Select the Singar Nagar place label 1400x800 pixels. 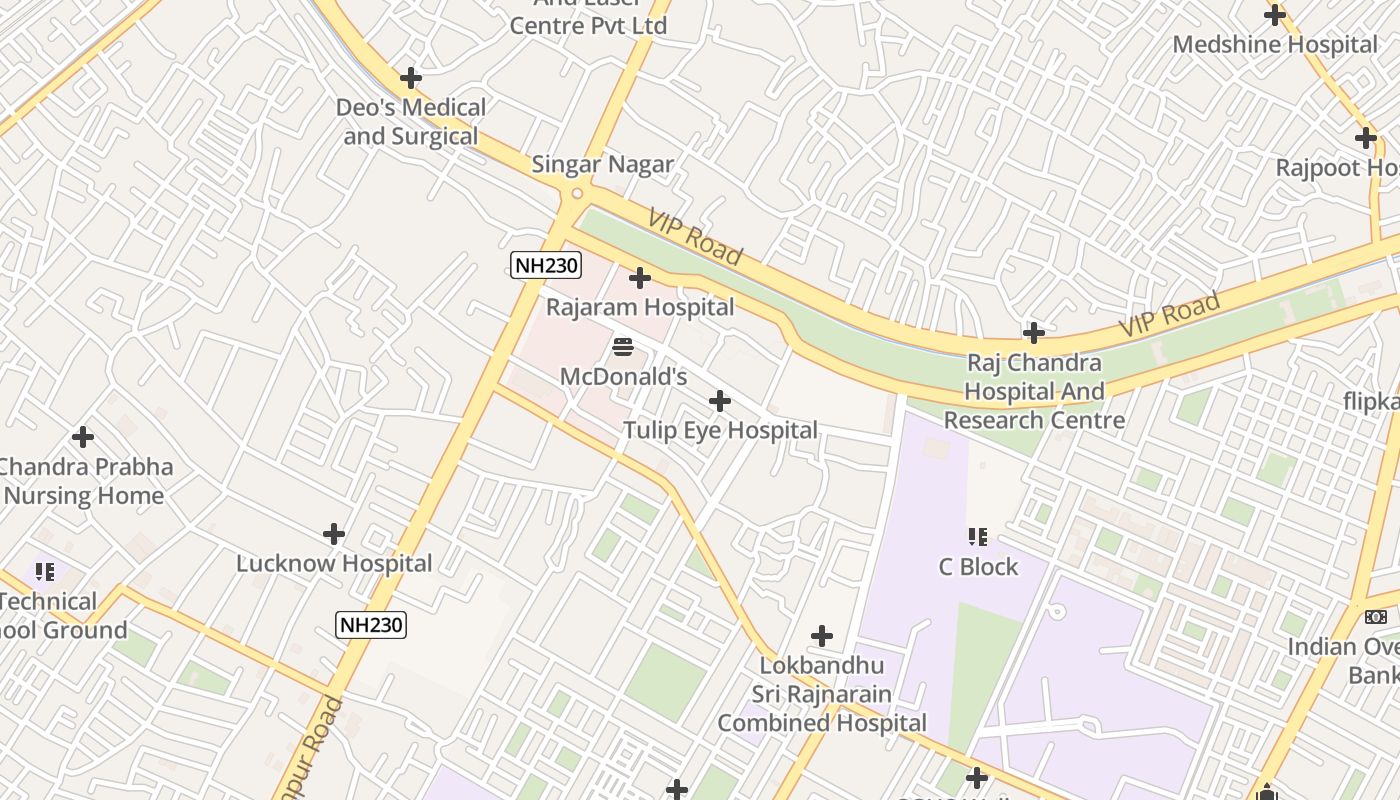click(603, 165)
